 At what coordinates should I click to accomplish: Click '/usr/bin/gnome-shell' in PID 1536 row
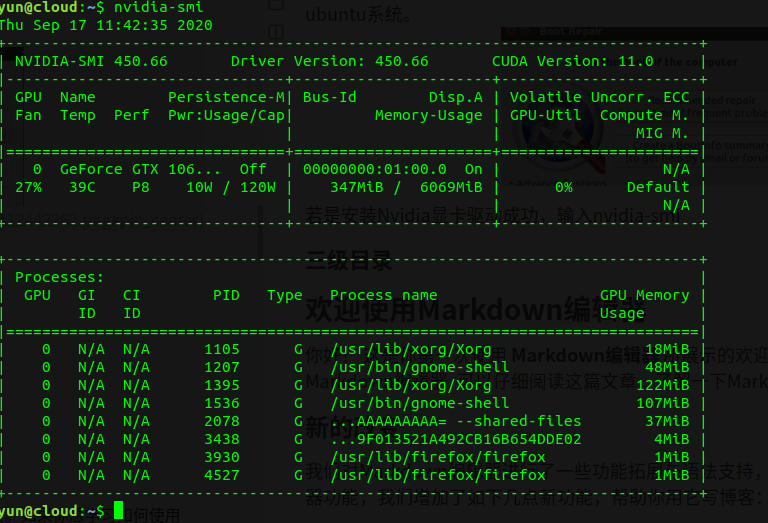coord(420,403)
